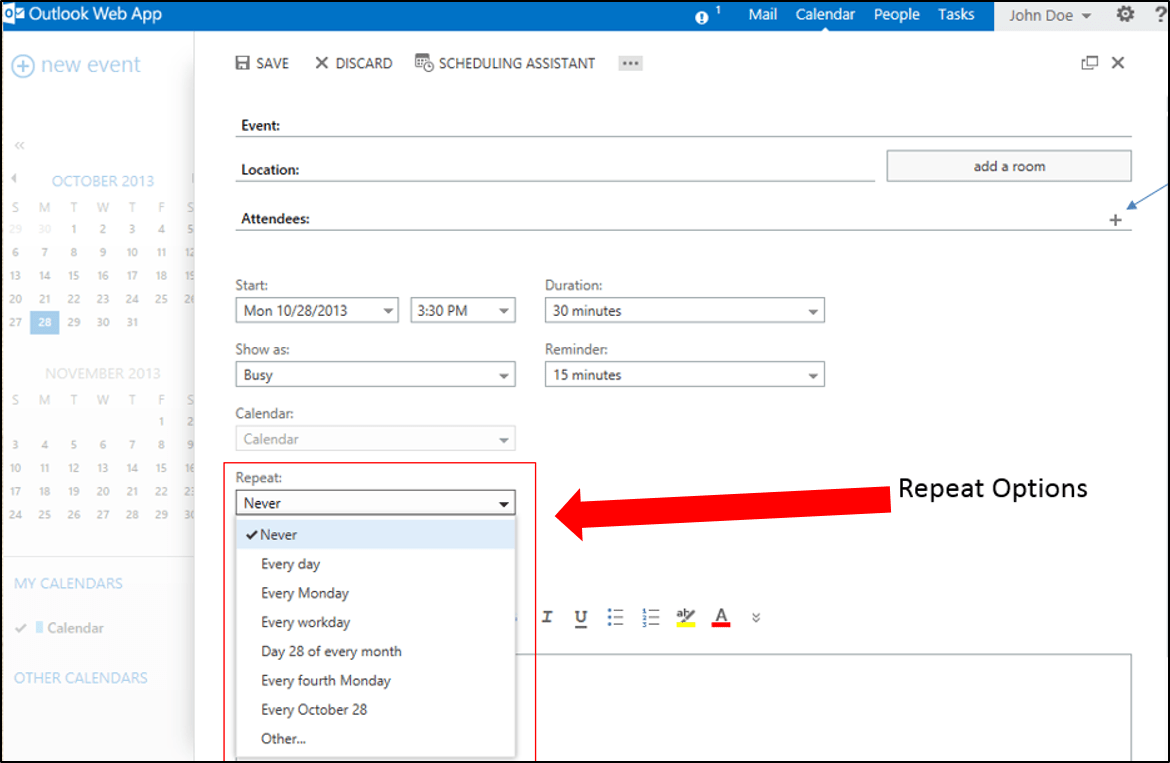Apply underline formatting
Image resolution: width=1170 pixels, height=763 pixels.
pos(581,618)
